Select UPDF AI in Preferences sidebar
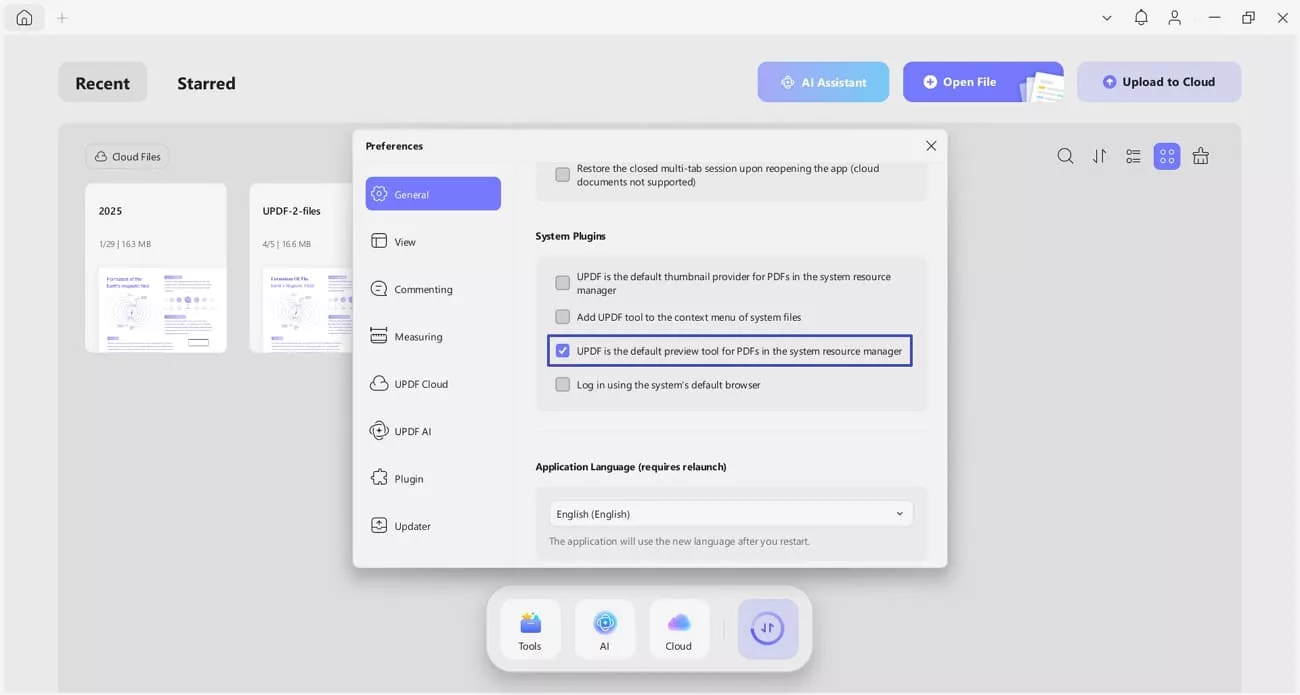The width and height of the screenshot is (1300, 695). pos(433,431)
